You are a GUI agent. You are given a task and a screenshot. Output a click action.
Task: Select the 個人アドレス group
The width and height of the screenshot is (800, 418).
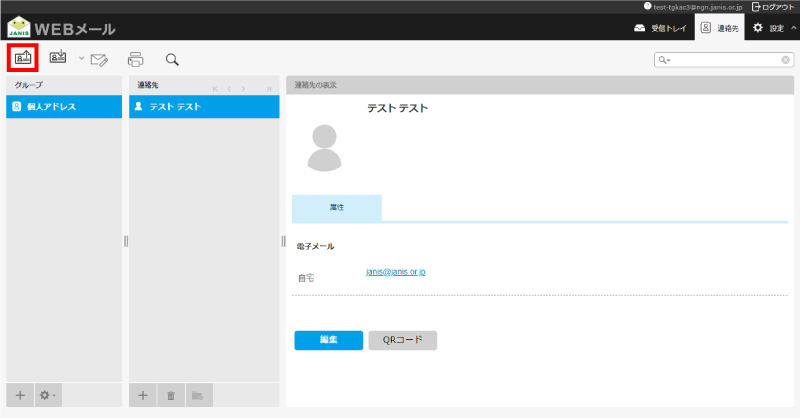pyautogui.click(x=64, y=107)
